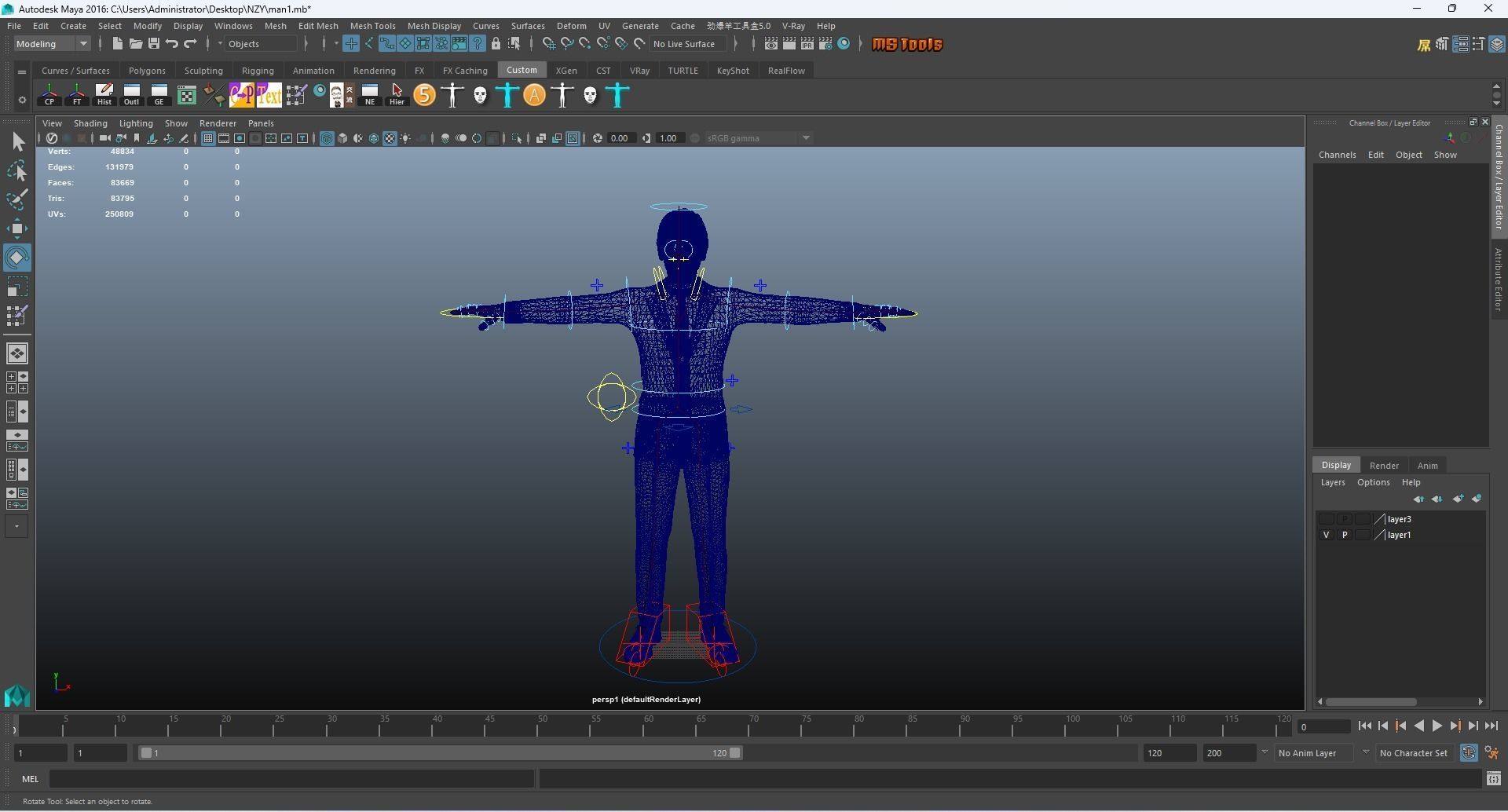This screenshot has height=812, width=1508.
Task: Toggle visibility box of layer3
Action: tap(1327, 519)
